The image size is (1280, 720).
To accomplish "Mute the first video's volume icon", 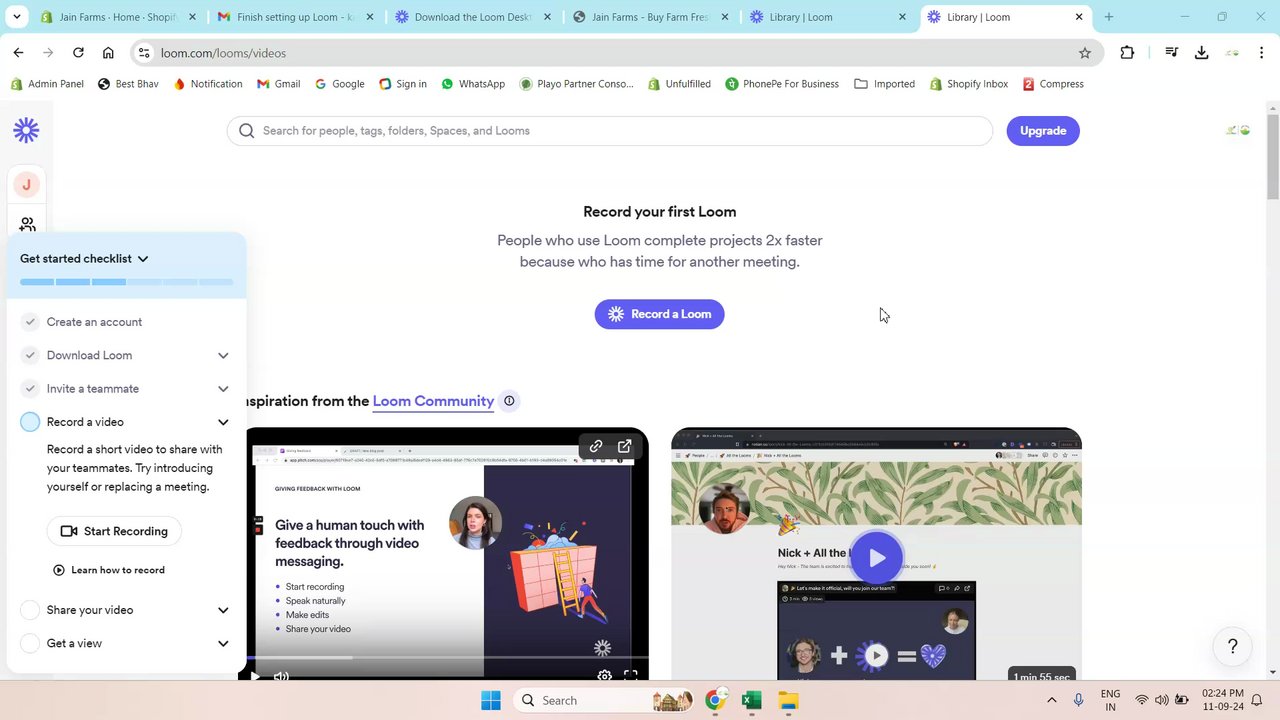I will 281,676.
